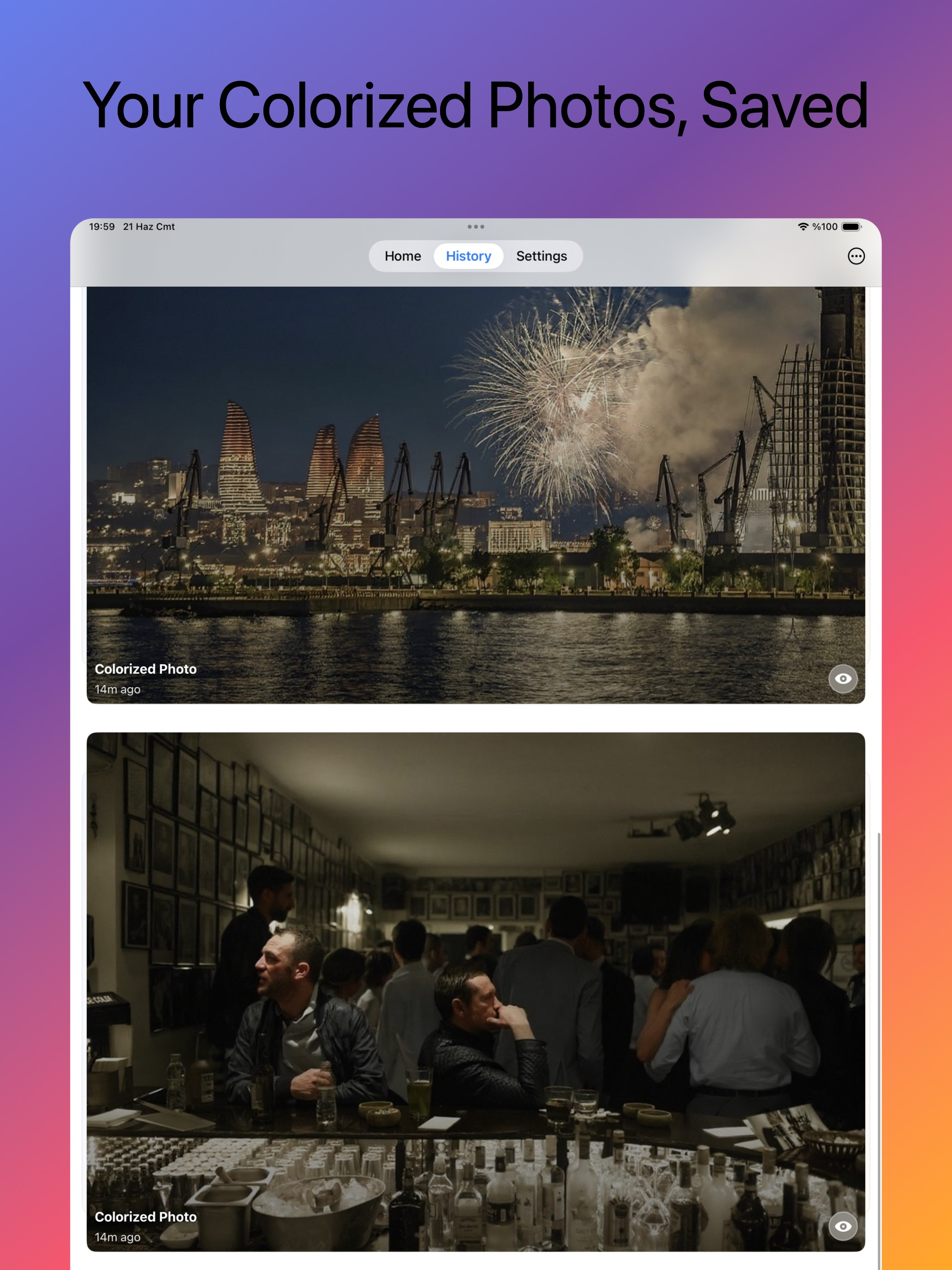
Task: View the fireworks photo via eye icon
Action: [842, 679]
